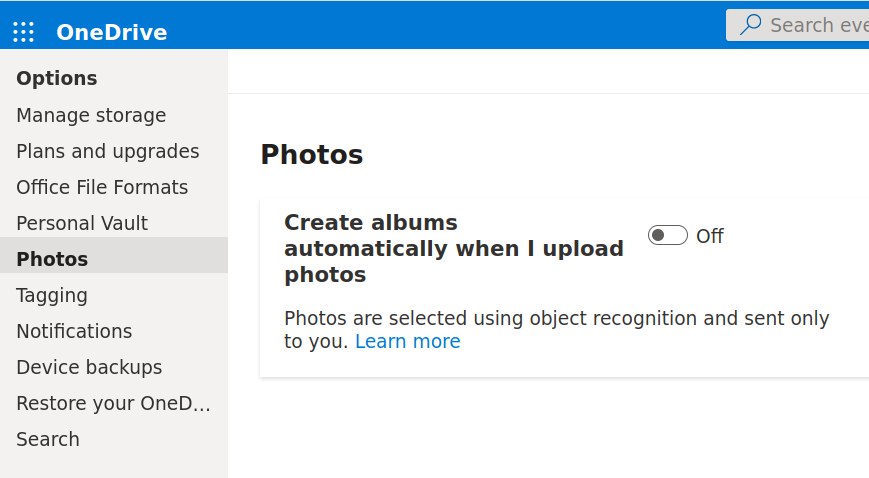This screenshot has width=869, height=478.
Task: Open the app launcher waffle icon
Action: tap(23, 32)
